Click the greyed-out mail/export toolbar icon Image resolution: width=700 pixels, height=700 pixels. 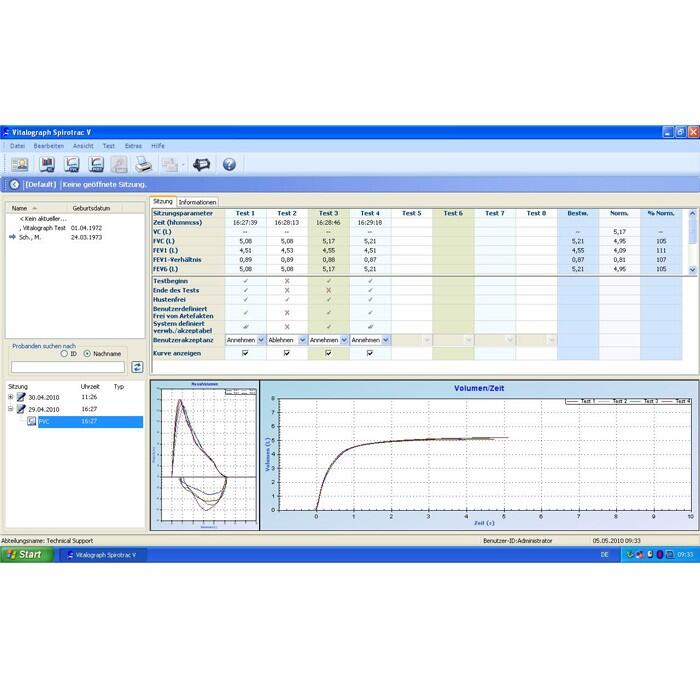(x=170, y=164)
